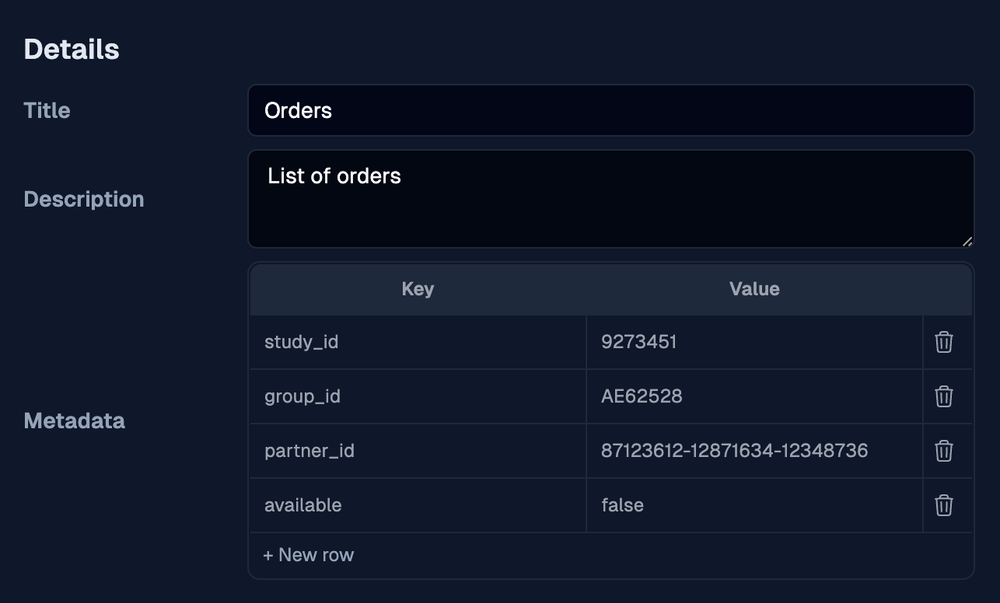Image resolution: width=1000 pixels, height=603 pixels.
Task: Edit the 9273451 value cell
Action: pyautogui.click(x=753, y=342)
